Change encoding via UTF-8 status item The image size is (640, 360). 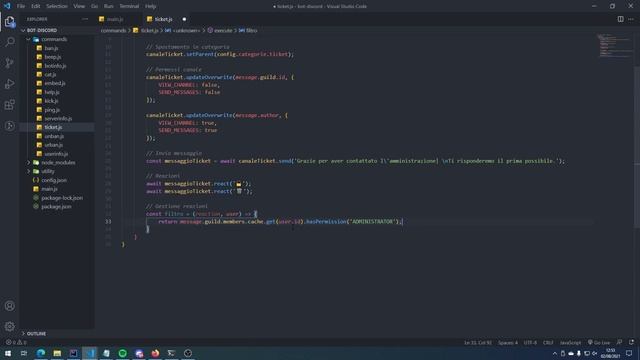(x=530, y=342)
